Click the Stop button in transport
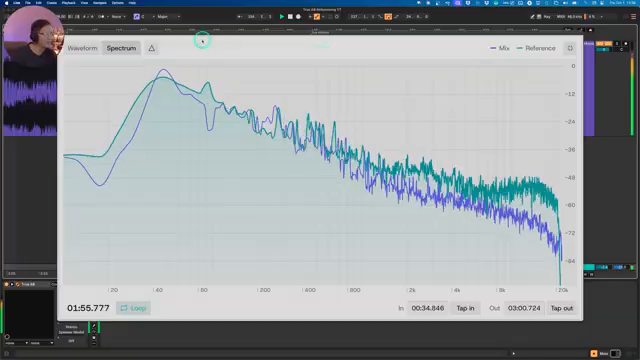Image resolution: width=640 pixels, height=360 pixels. pyautogui.click(x=290, y=17)
